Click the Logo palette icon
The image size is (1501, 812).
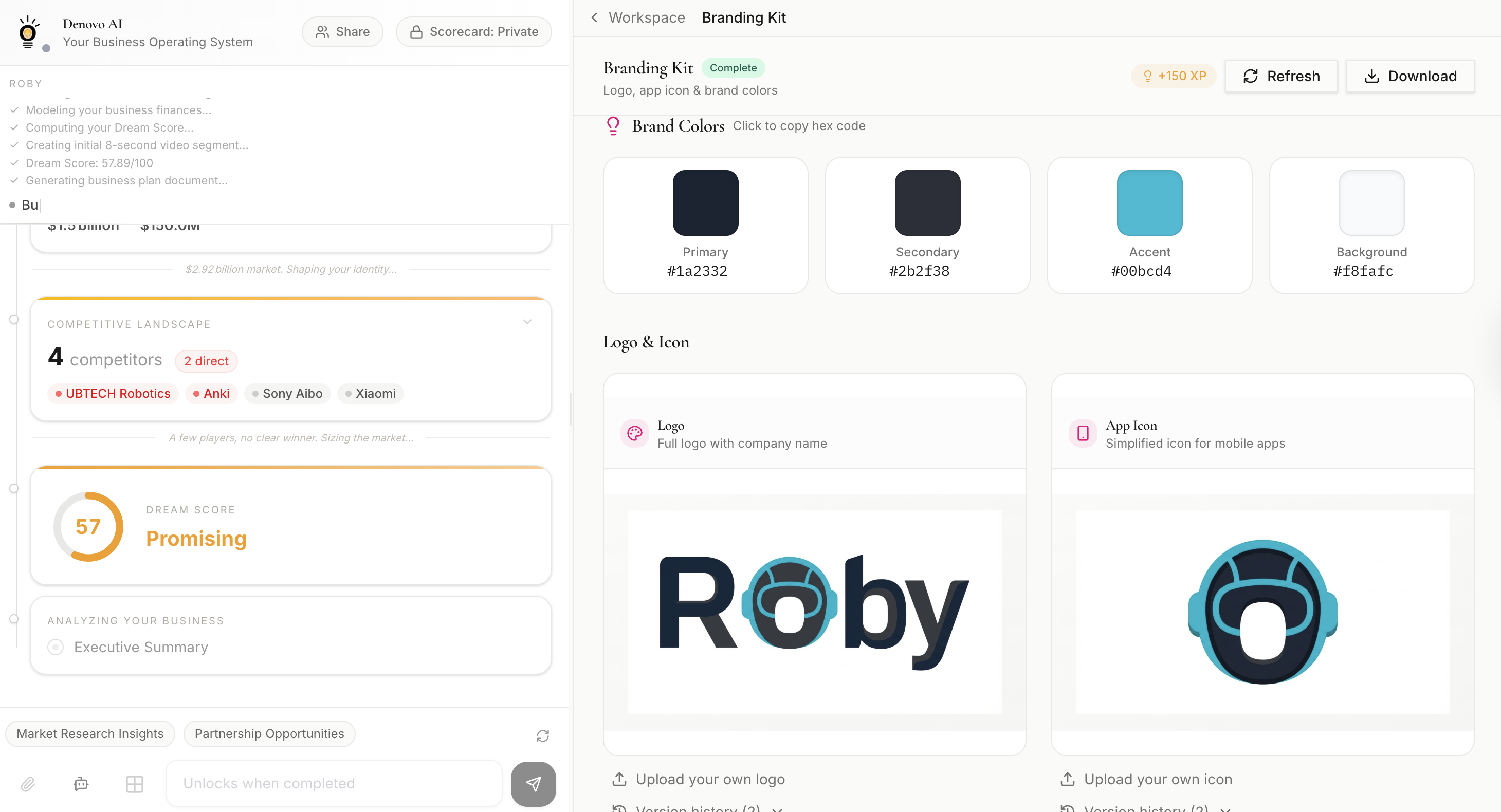pyautogui.click(x=634, y=433)
